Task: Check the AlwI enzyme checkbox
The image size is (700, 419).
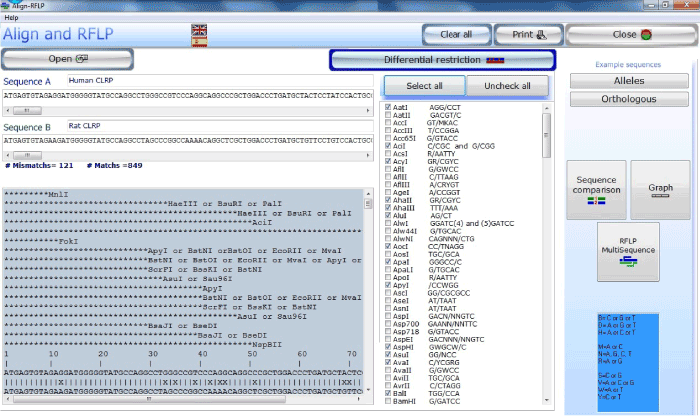Action: pyautogui.click(x=388, y=223)
